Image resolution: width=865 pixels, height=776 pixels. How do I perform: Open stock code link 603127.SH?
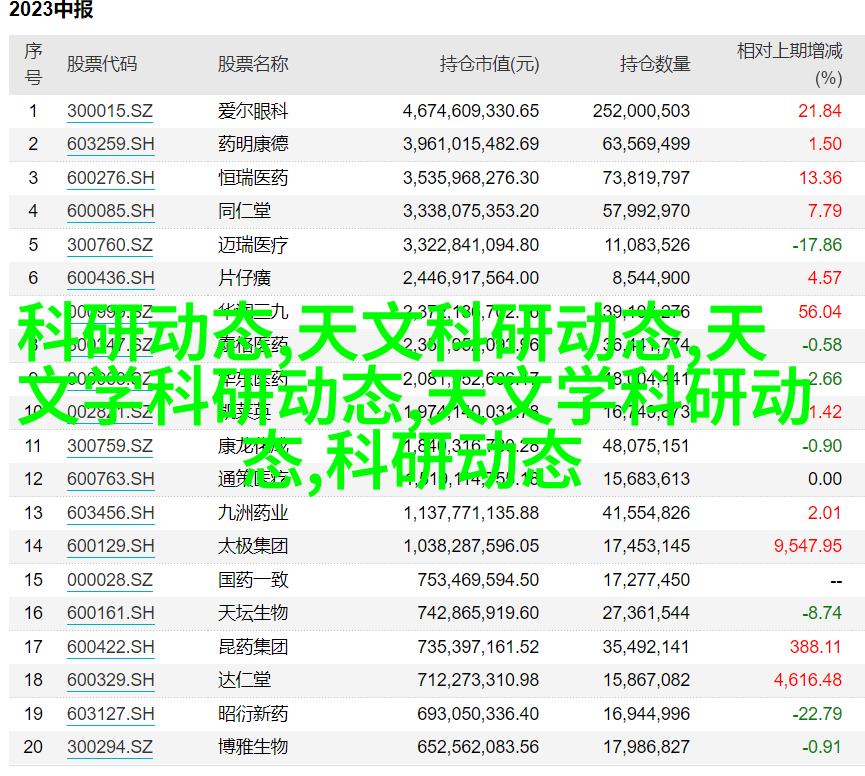pos(110,714)
